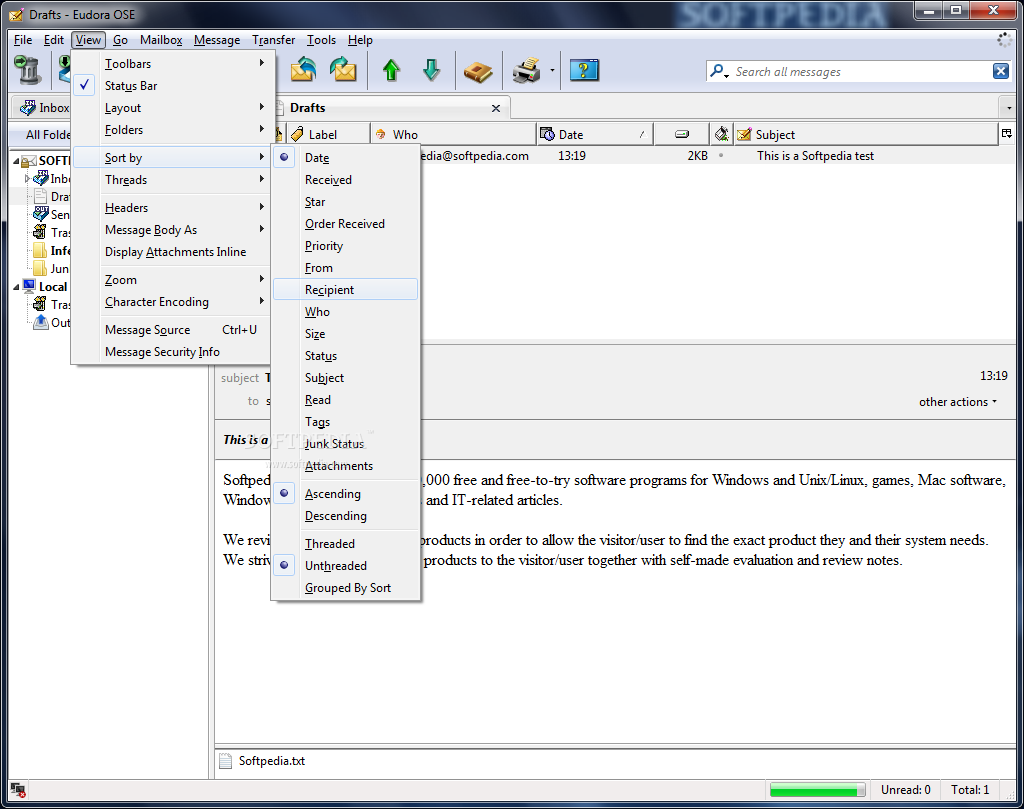Viewport: 1024px width, 809px height.
Task: Go to previous message with green up arrow
Action: [391, 70]
